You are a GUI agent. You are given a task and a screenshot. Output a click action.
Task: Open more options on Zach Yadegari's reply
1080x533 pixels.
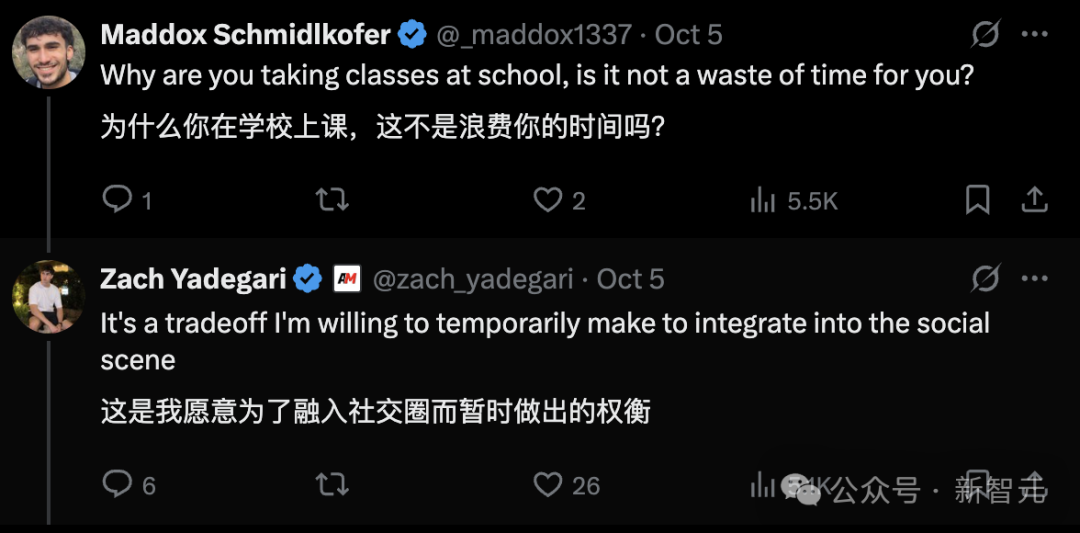pyautogui.click(x=1034, y=279)
